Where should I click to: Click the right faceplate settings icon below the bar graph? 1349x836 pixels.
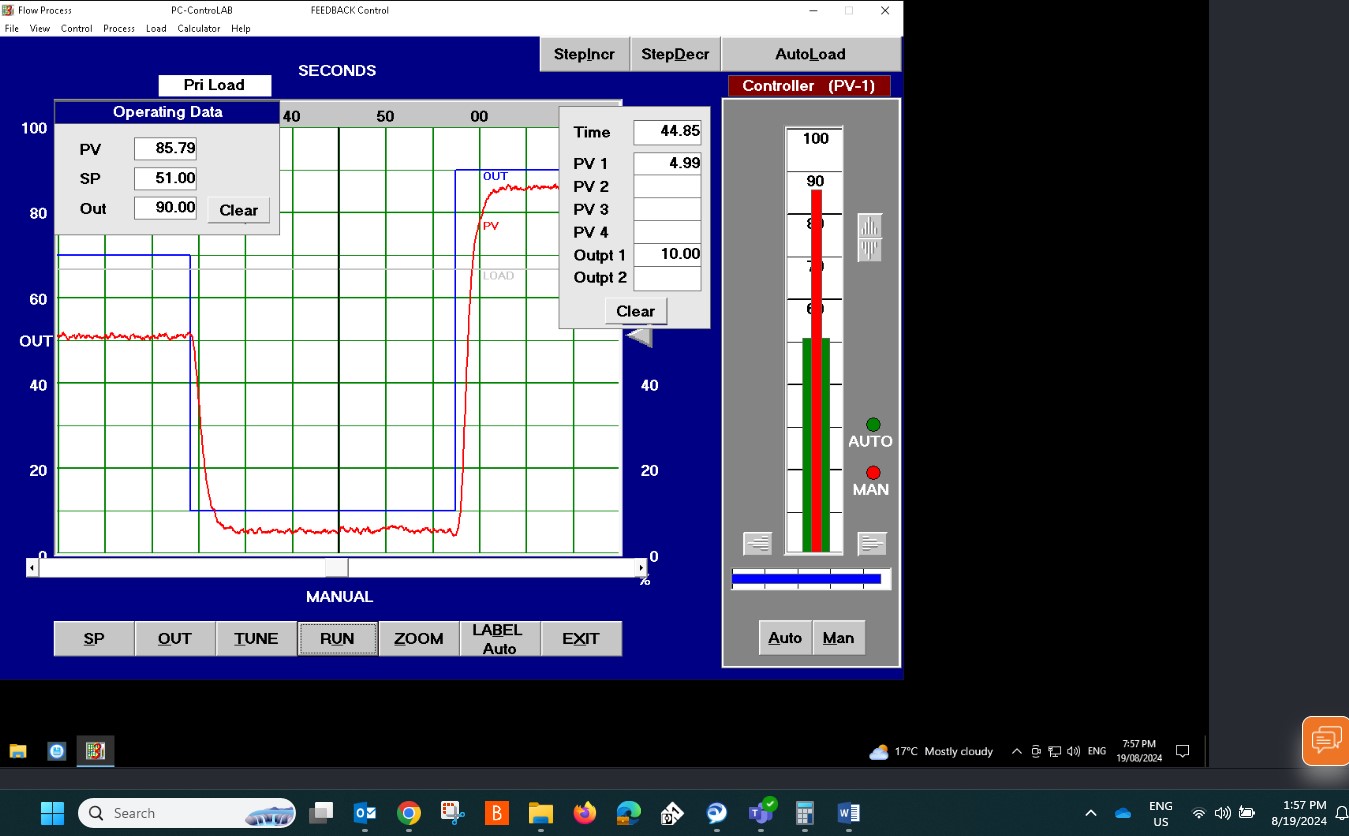(x=871, y=543)
